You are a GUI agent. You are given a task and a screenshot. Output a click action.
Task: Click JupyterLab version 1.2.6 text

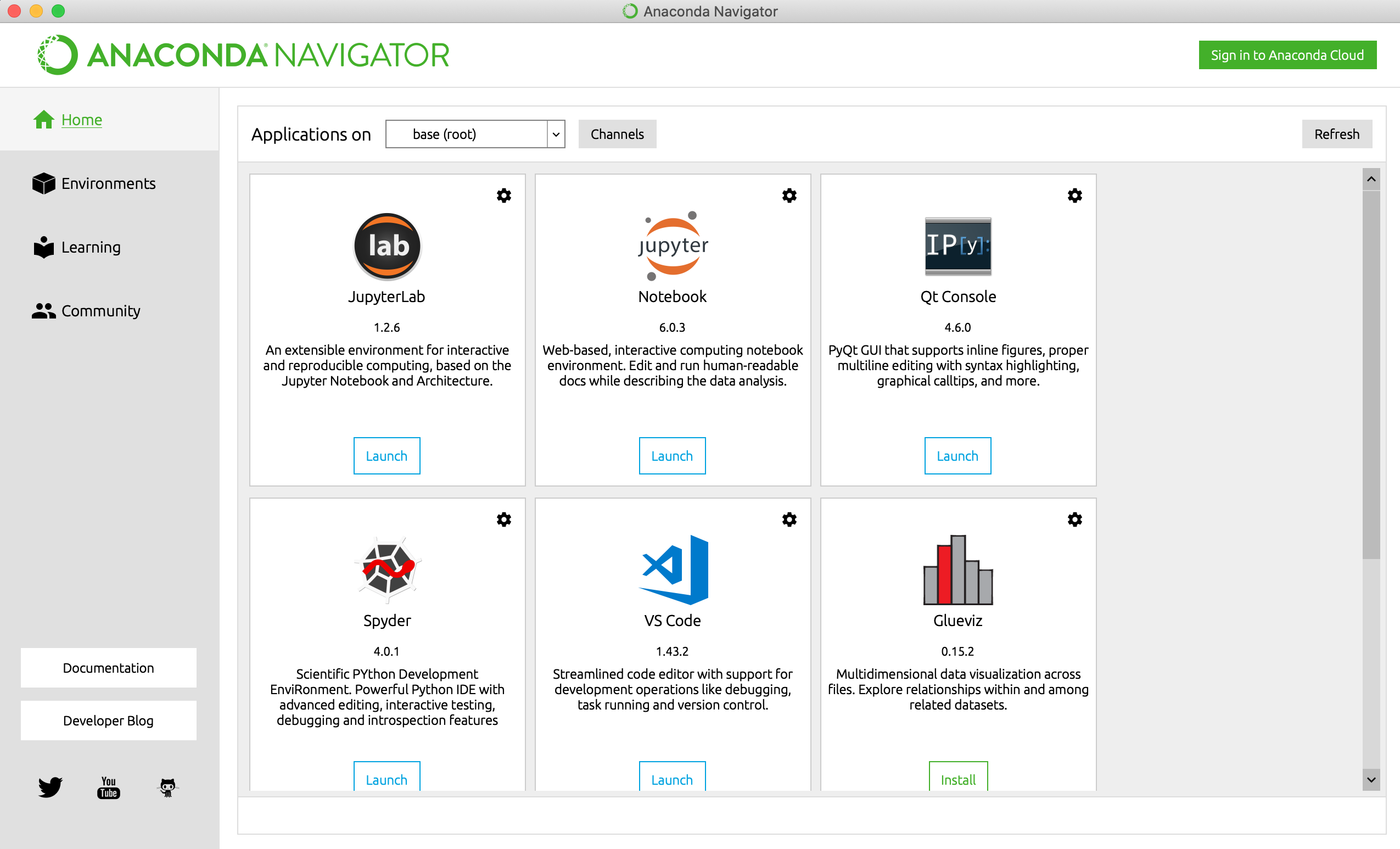coord(387,327)
